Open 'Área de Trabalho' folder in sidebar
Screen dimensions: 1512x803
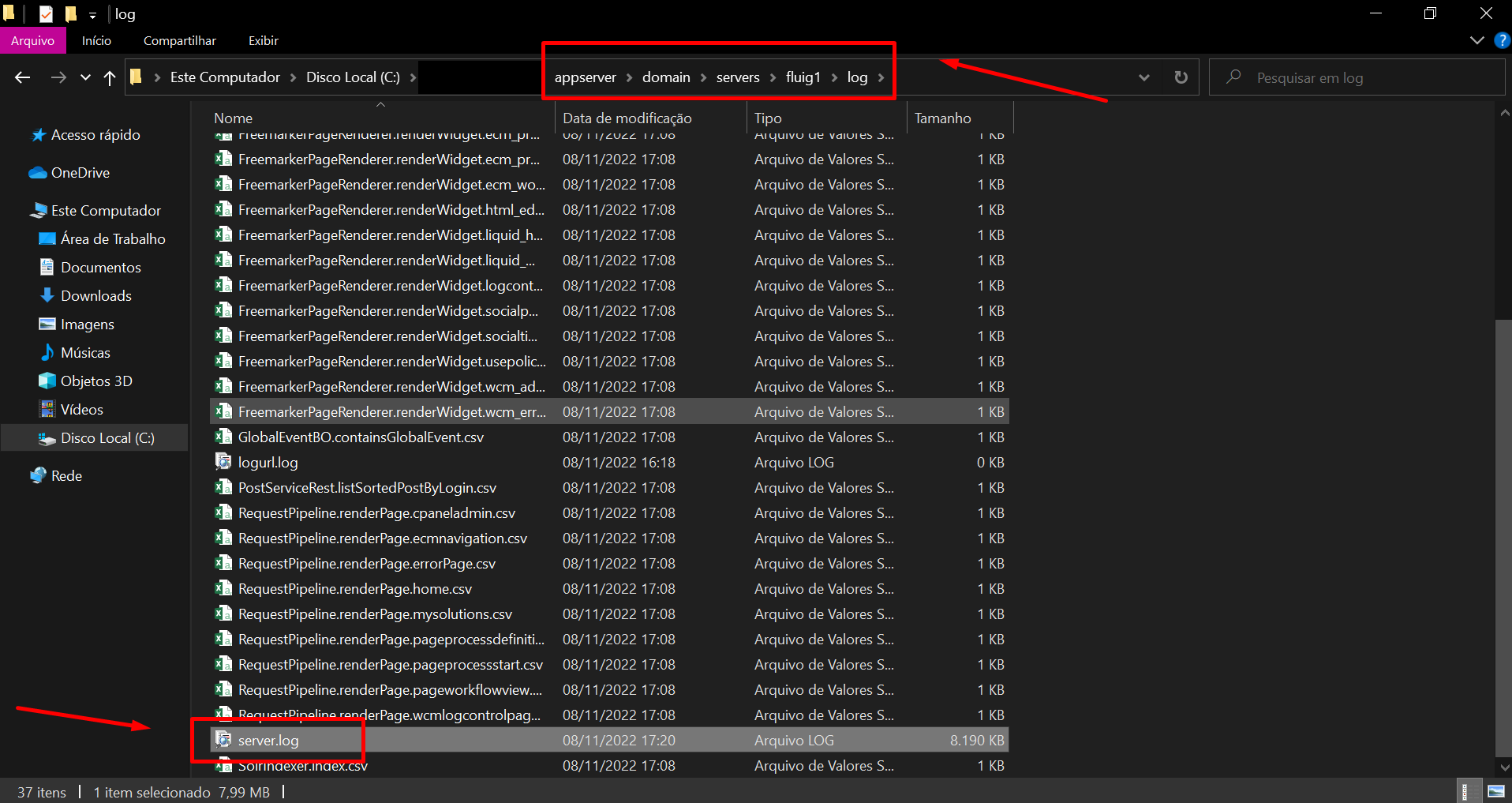113,239
